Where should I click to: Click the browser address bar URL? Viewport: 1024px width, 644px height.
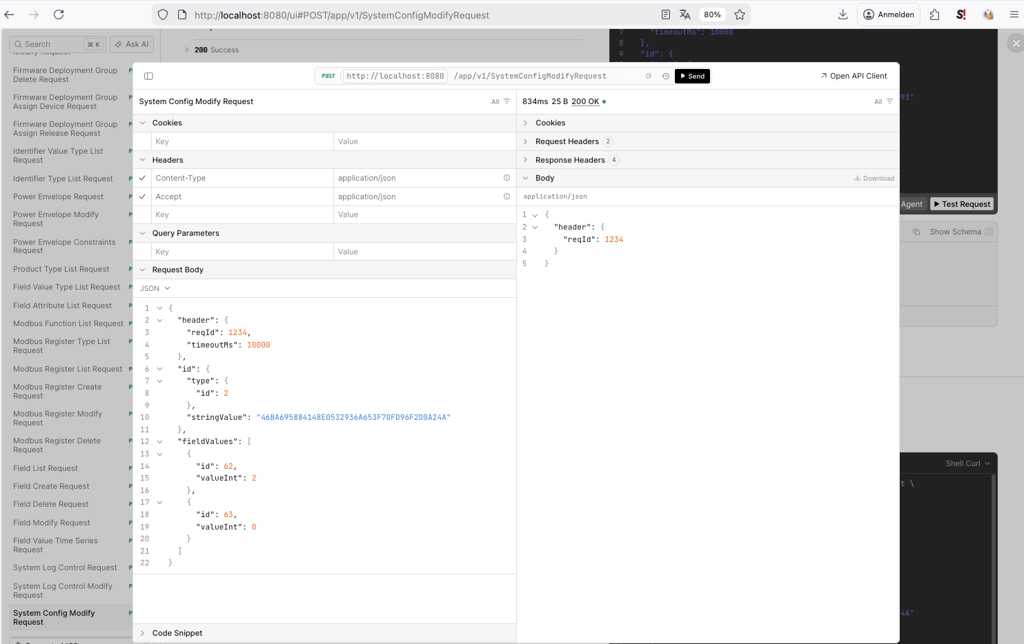pyautogui.click(x=342, y=15)
